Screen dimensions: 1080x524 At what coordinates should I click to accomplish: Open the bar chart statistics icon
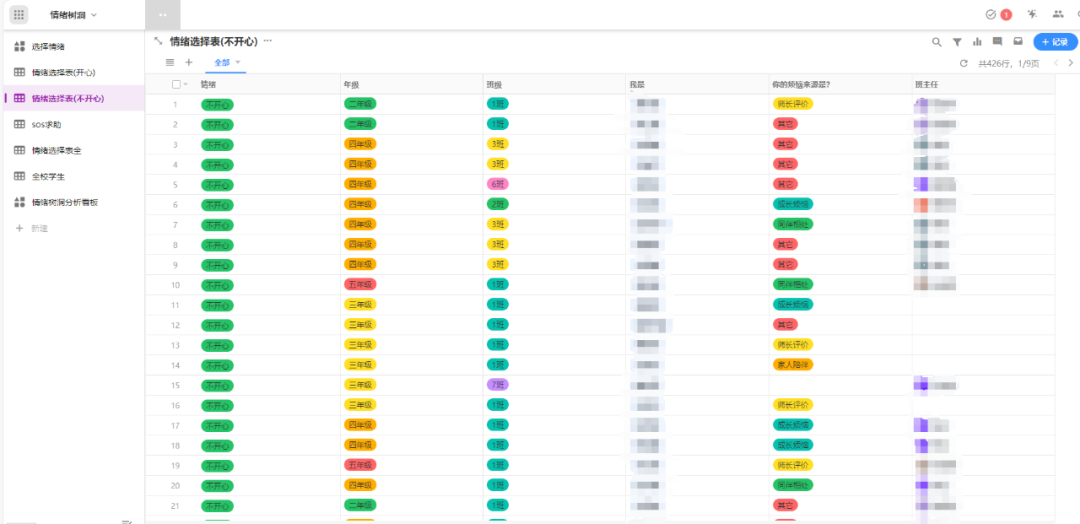coord(977,42)
